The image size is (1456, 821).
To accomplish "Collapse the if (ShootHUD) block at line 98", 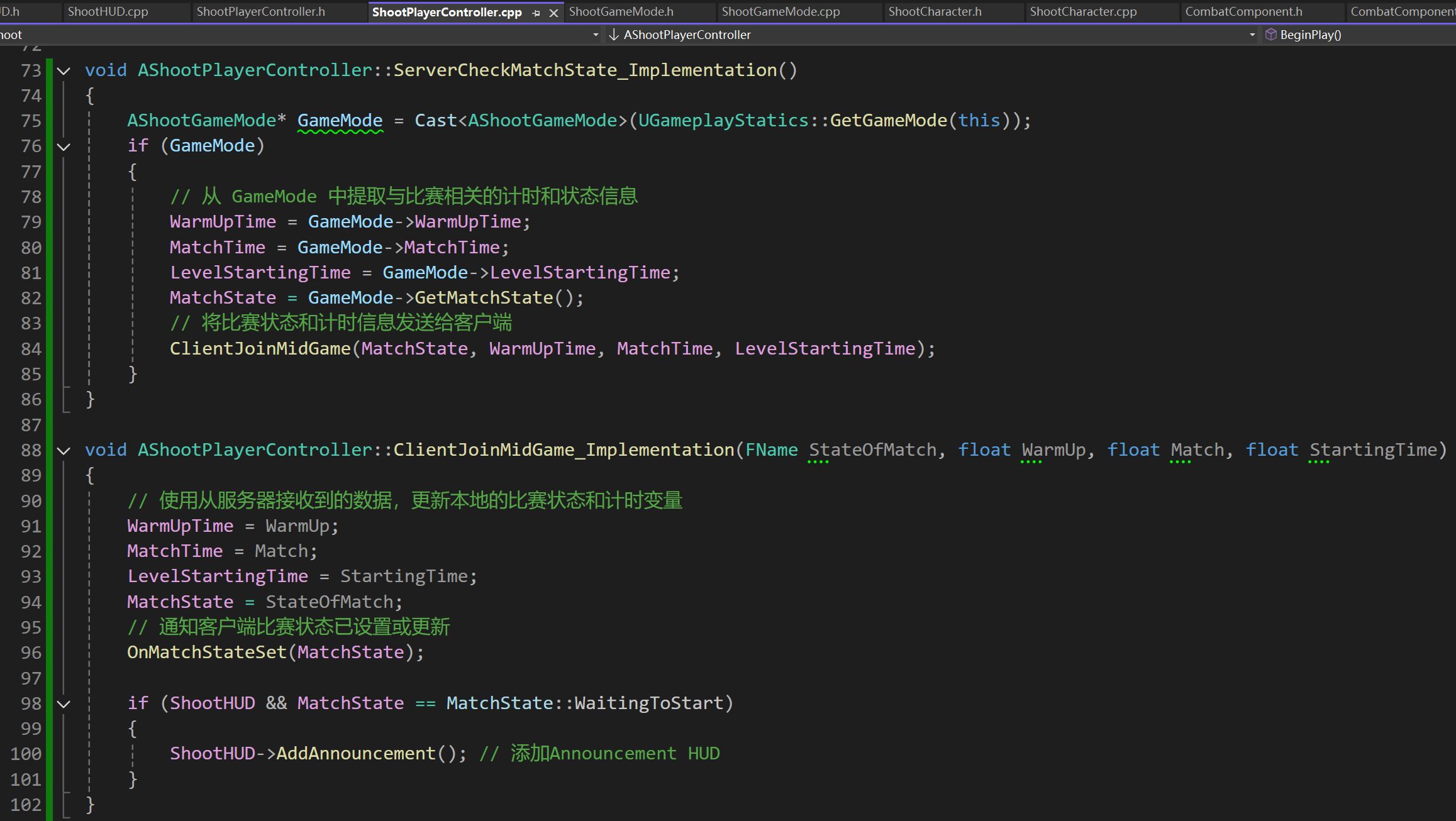I will pyautogui.click(x=64, y=703).
